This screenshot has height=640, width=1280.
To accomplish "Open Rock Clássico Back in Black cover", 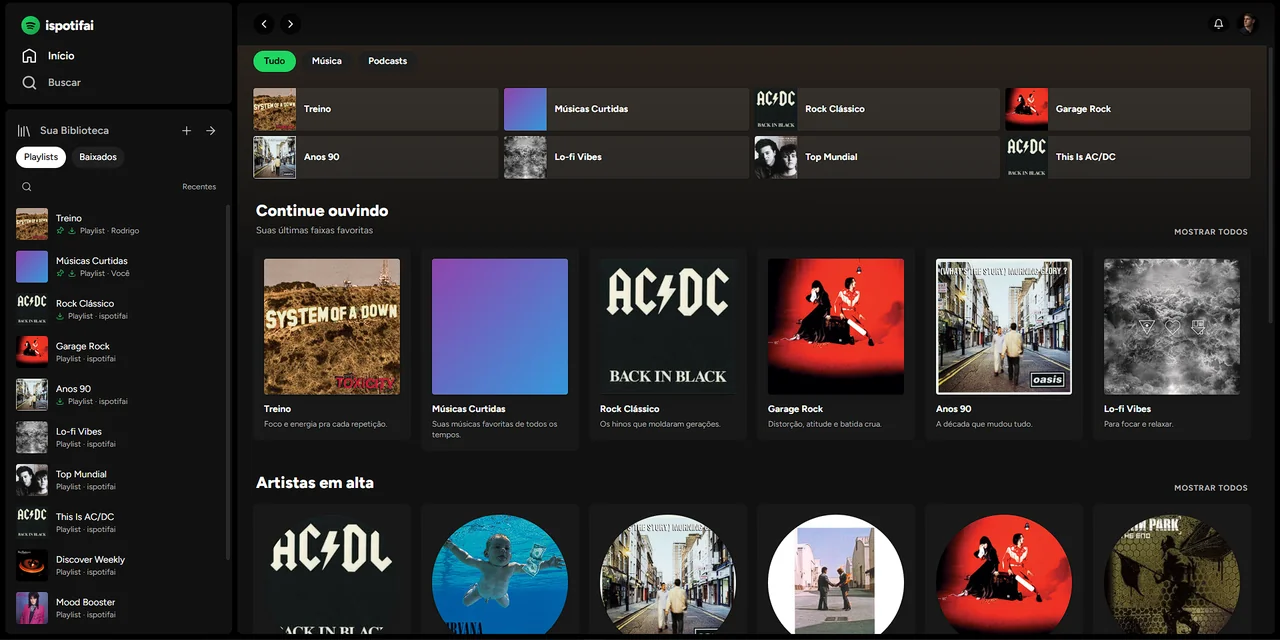I will tap(668, 327).
